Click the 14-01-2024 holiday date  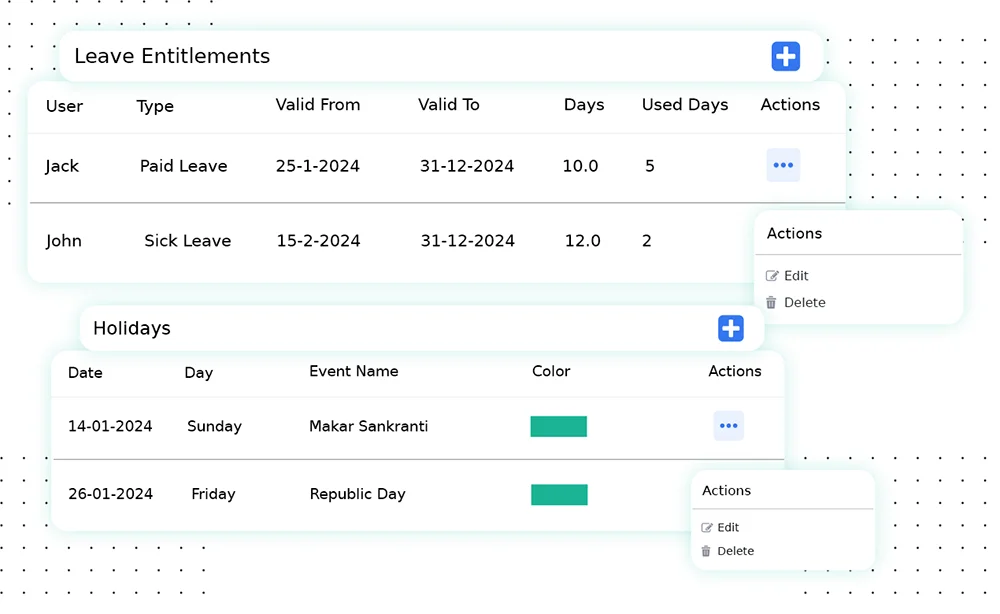coord(110,426)
